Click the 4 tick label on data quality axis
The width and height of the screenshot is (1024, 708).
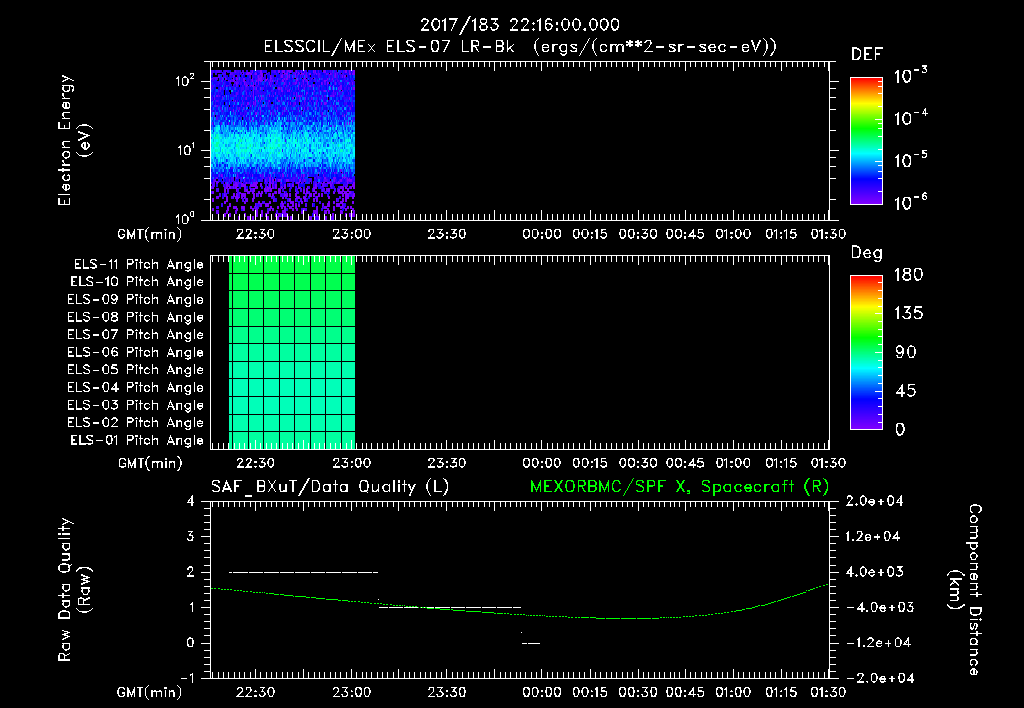(x=191, y=502)
